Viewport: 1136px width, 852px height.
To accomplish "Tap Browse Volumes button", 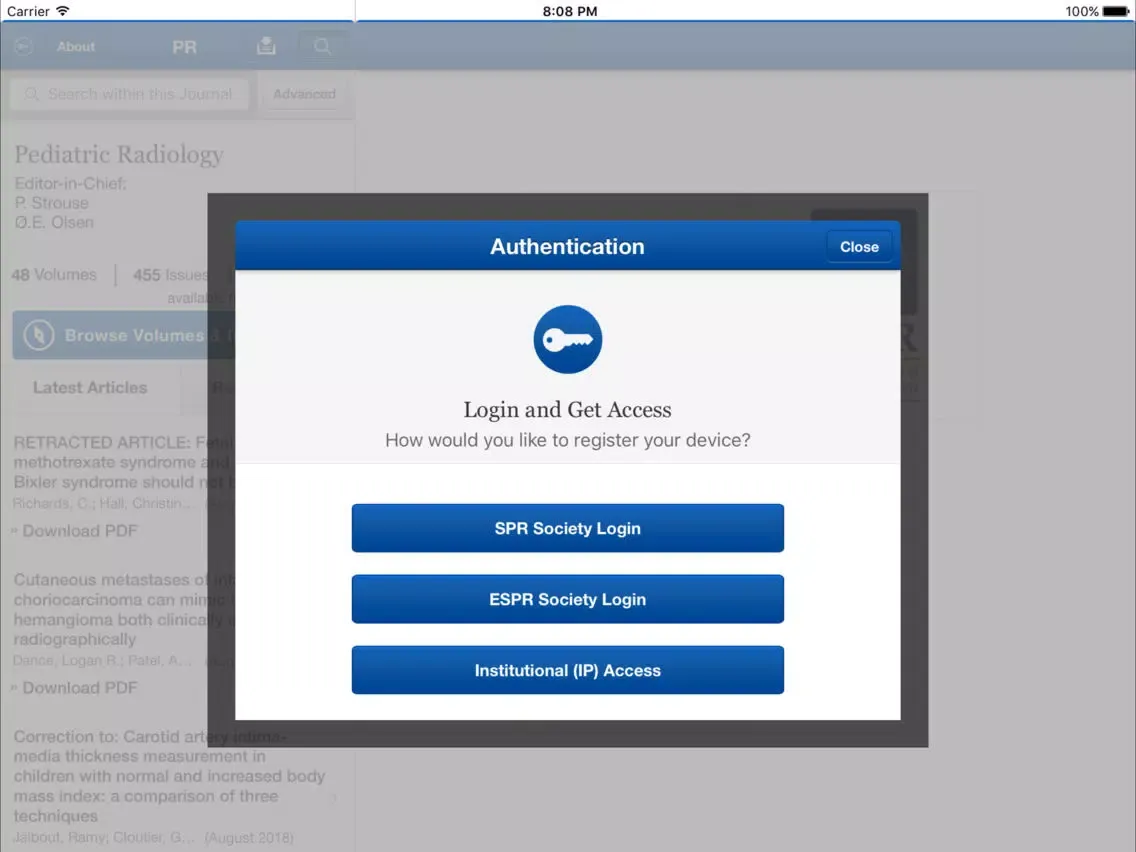I will [123, 335].
